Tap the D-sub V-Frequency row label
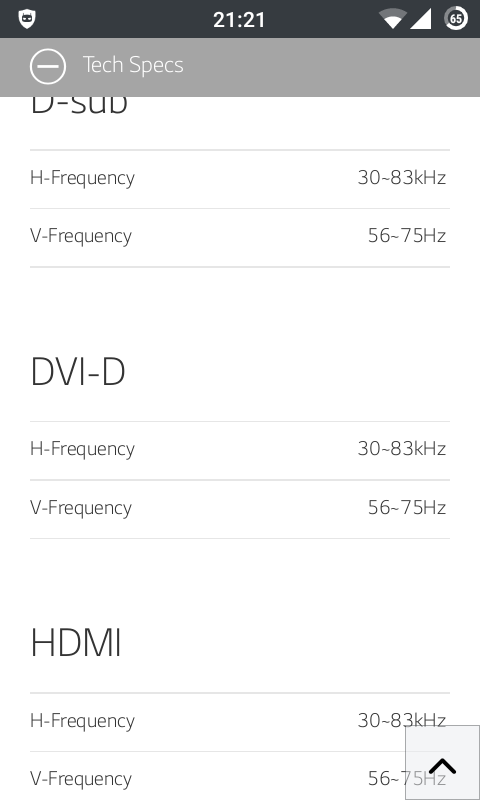The height and width of the screenshot is (800, 480). coord(81,236)
